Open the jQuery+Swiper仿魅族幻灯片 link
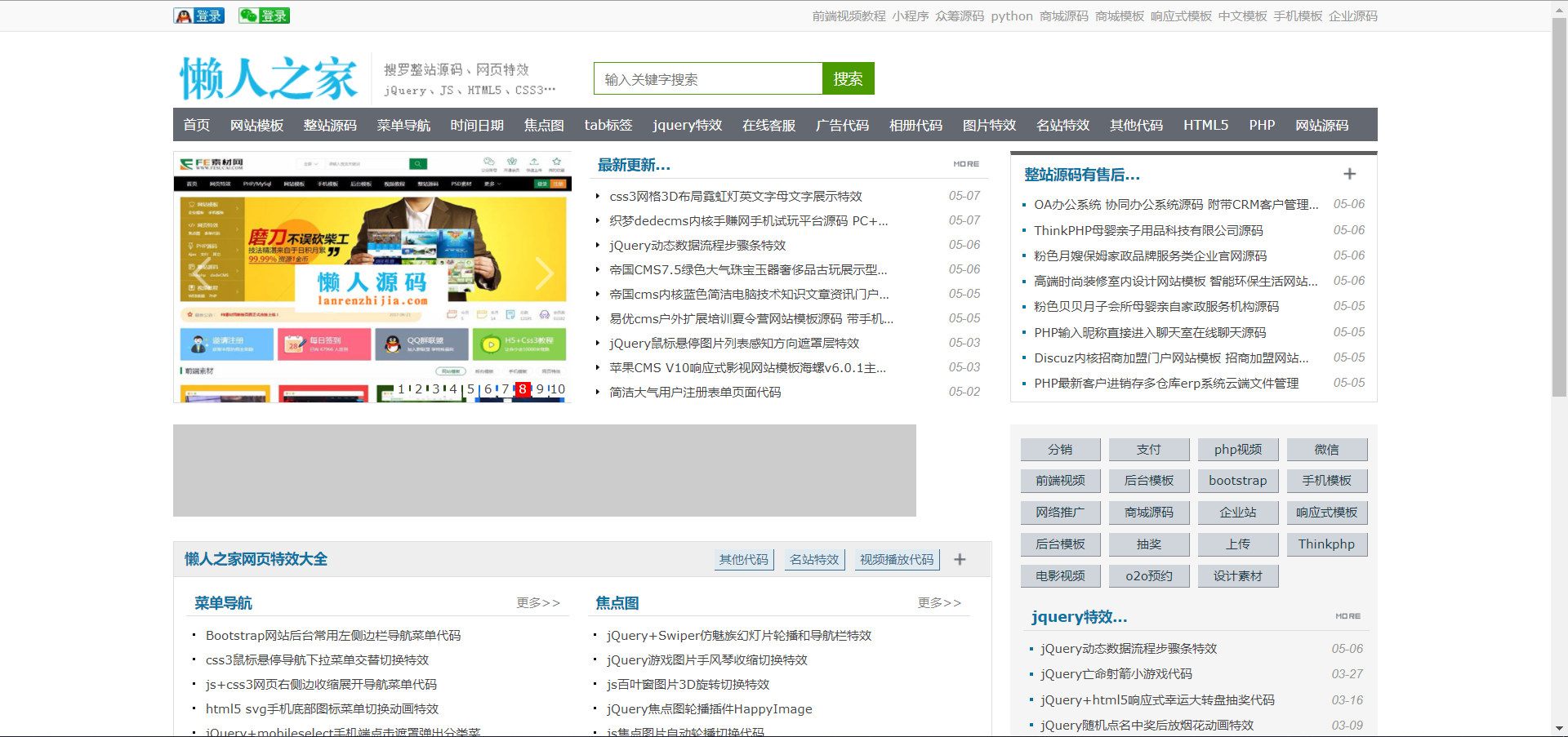The image size is (1568, 737). click(738, 635)
